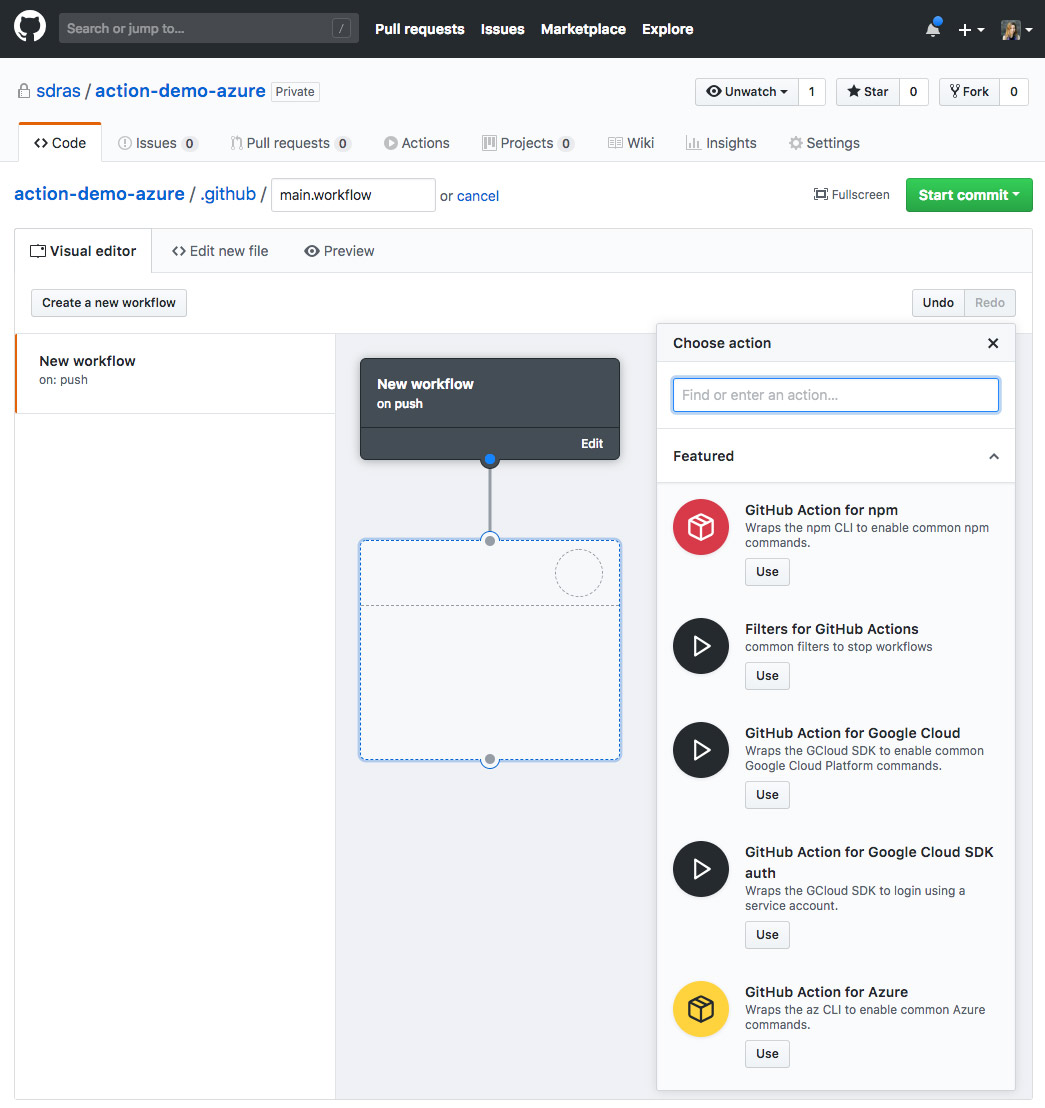Screen dimensions: 1045x1108
Task: Use the Filters for GitHub Actions
Action: (x=767, y=676)
